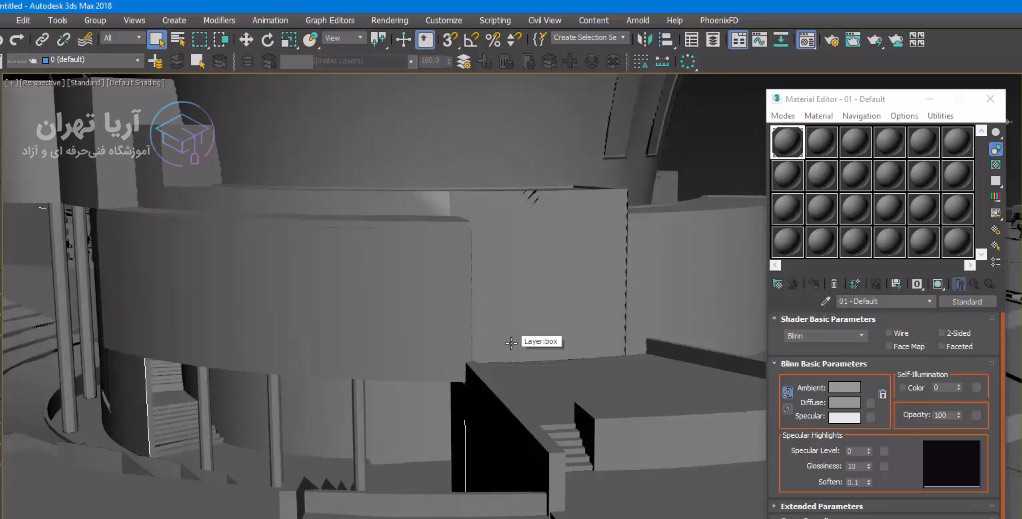Open Create Selection Set dropdown

(x=589, y=38)
